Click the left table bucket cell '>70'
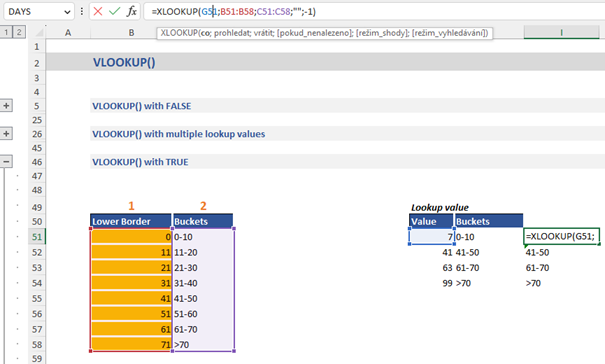 203,344
